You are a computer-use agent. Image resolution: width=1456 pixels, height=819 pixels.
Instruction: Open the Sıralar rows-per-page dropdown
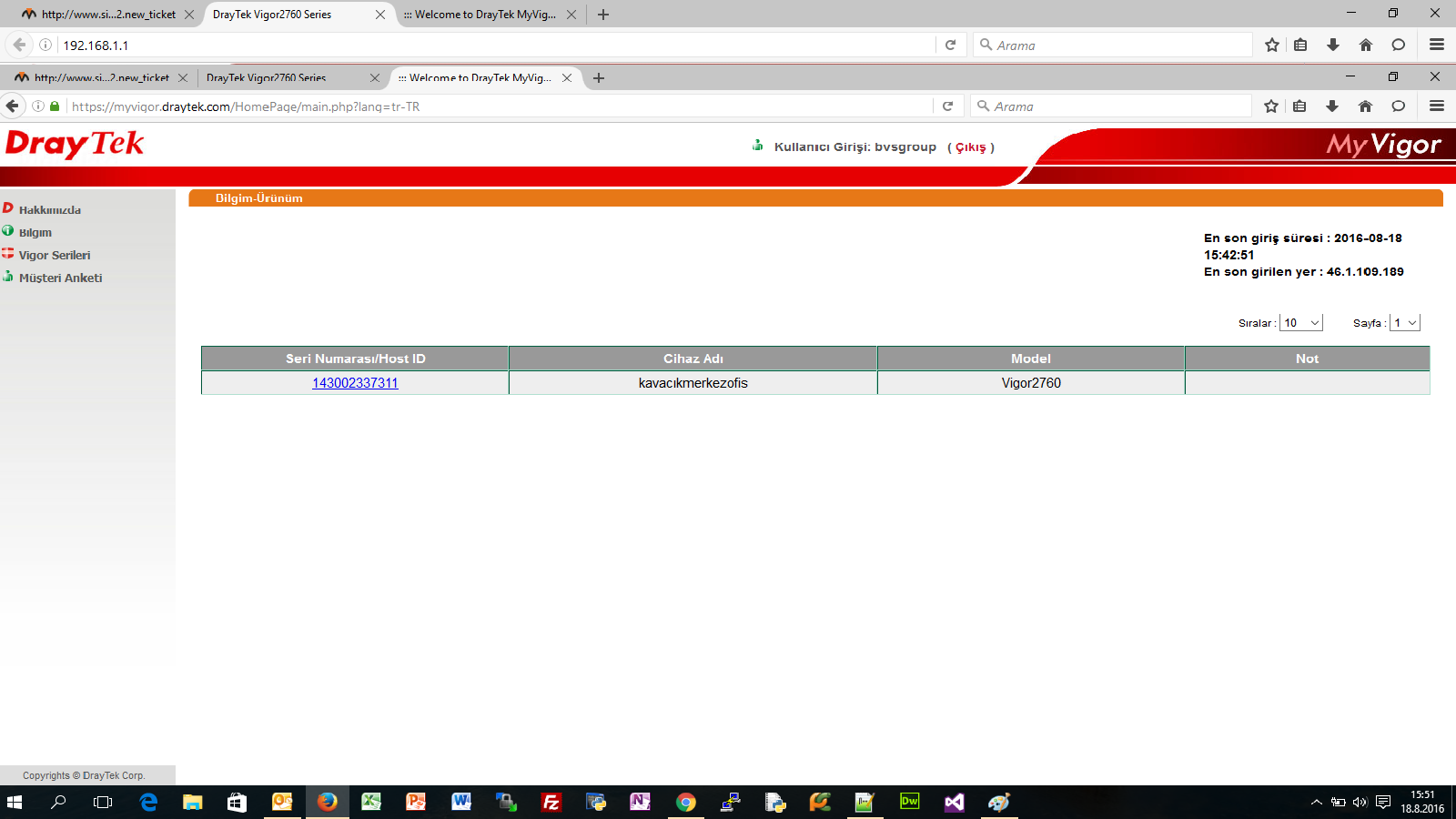point(1300,323)
